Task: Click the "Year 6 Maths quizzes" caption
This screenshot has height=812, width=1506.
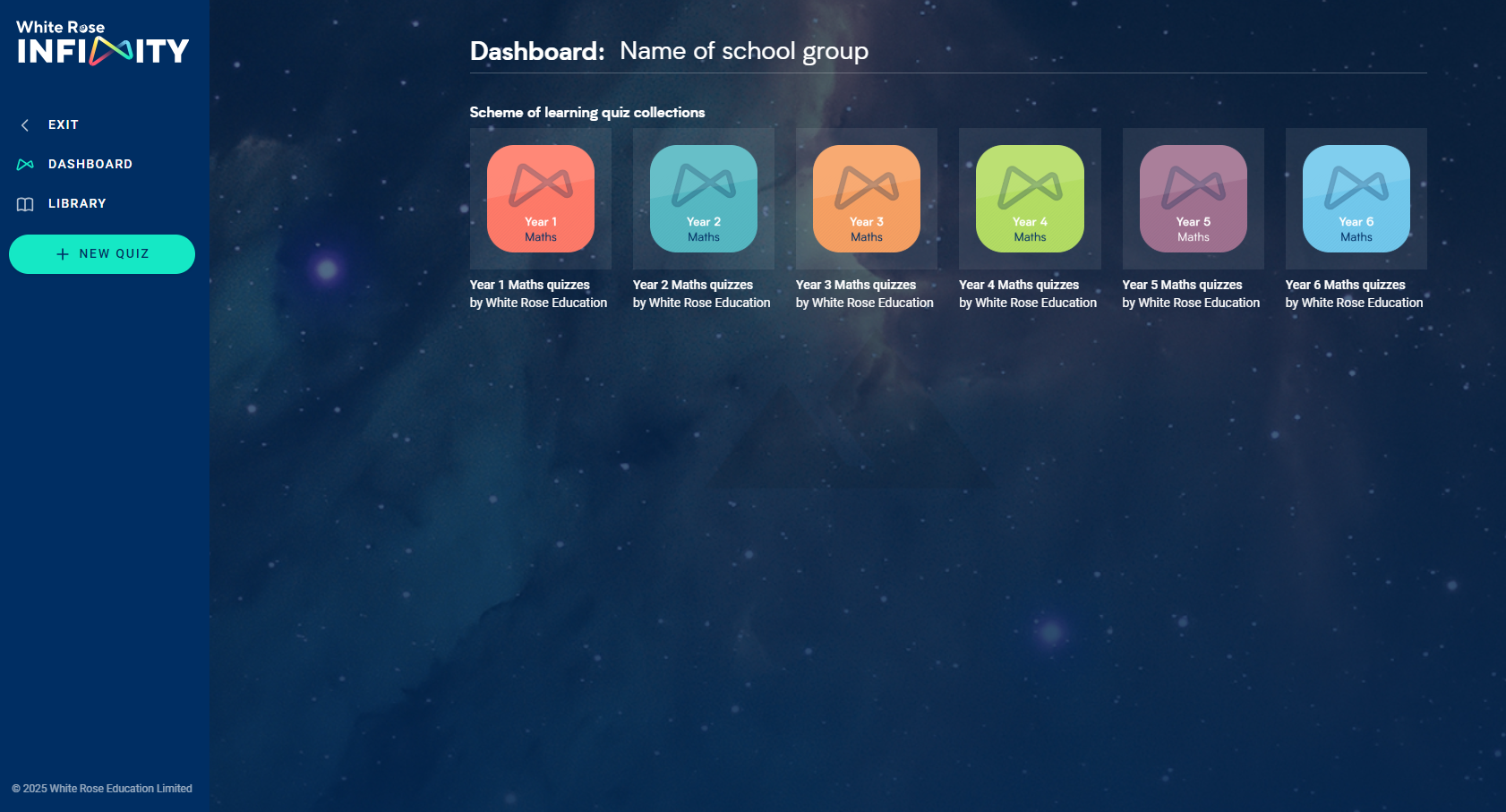Action: tap(1345, 285)
